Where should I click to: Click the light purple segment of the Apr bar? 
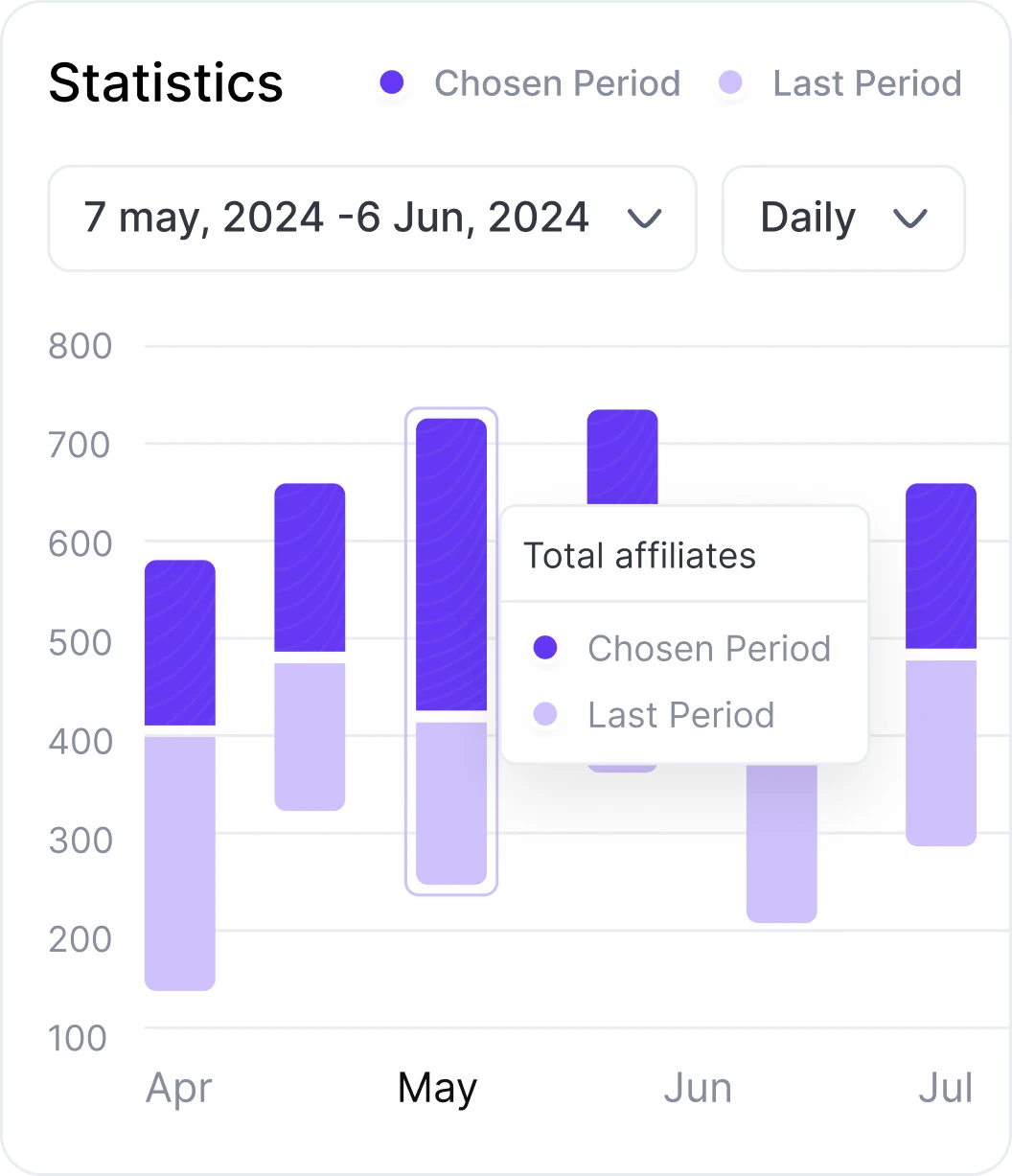(179, 863)
